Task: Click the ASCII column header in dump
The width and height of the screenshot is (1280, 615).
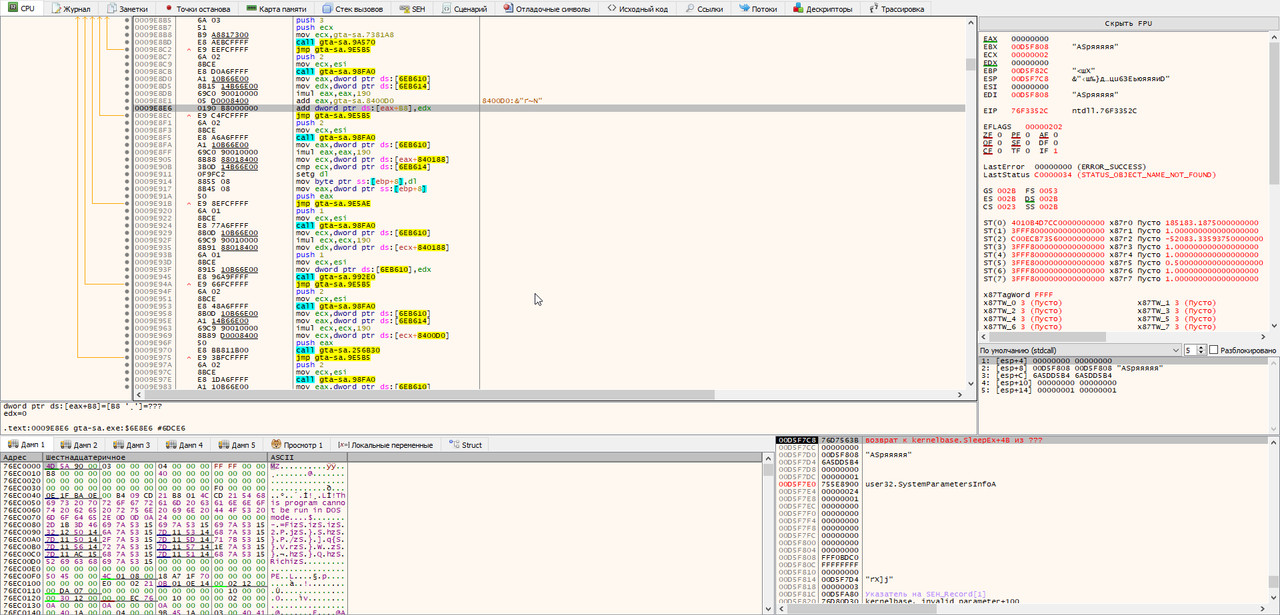Action: [x=308, y=457]
